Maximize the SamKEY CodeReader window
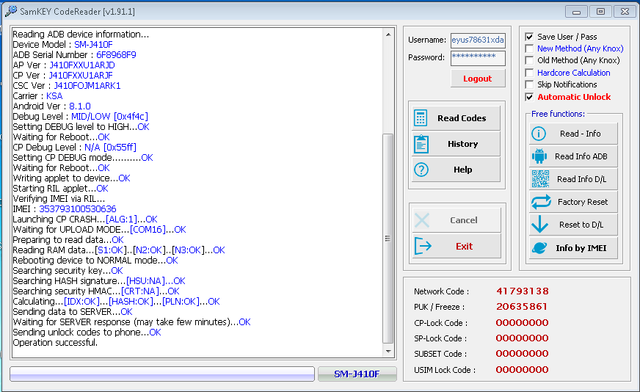 coord(601,11)
